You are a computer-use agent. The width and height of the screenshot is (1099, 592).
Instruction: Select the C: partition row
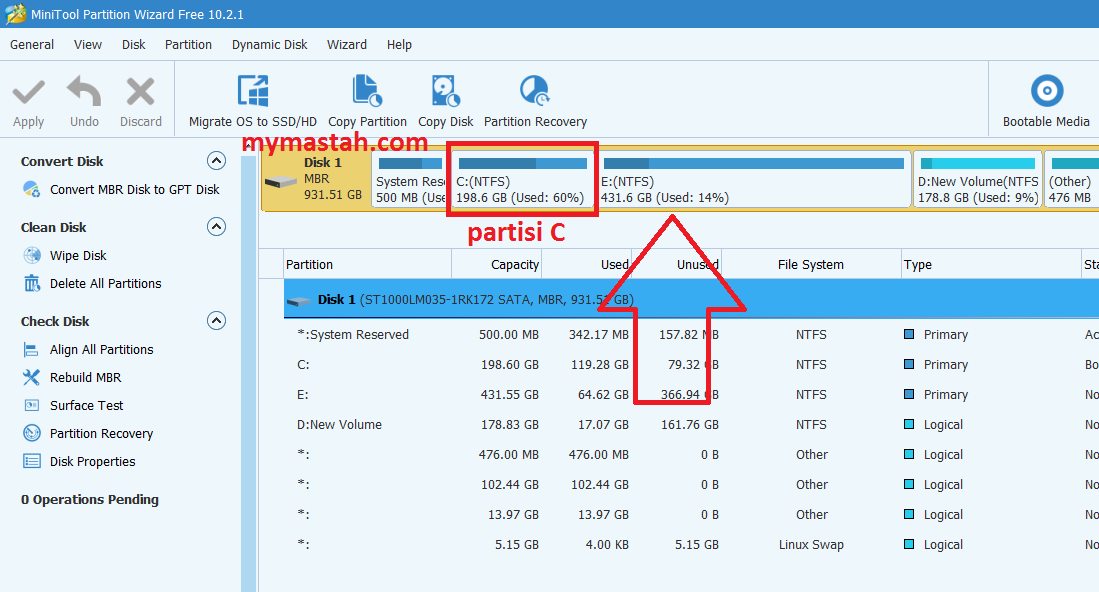(x=691, y=364)
